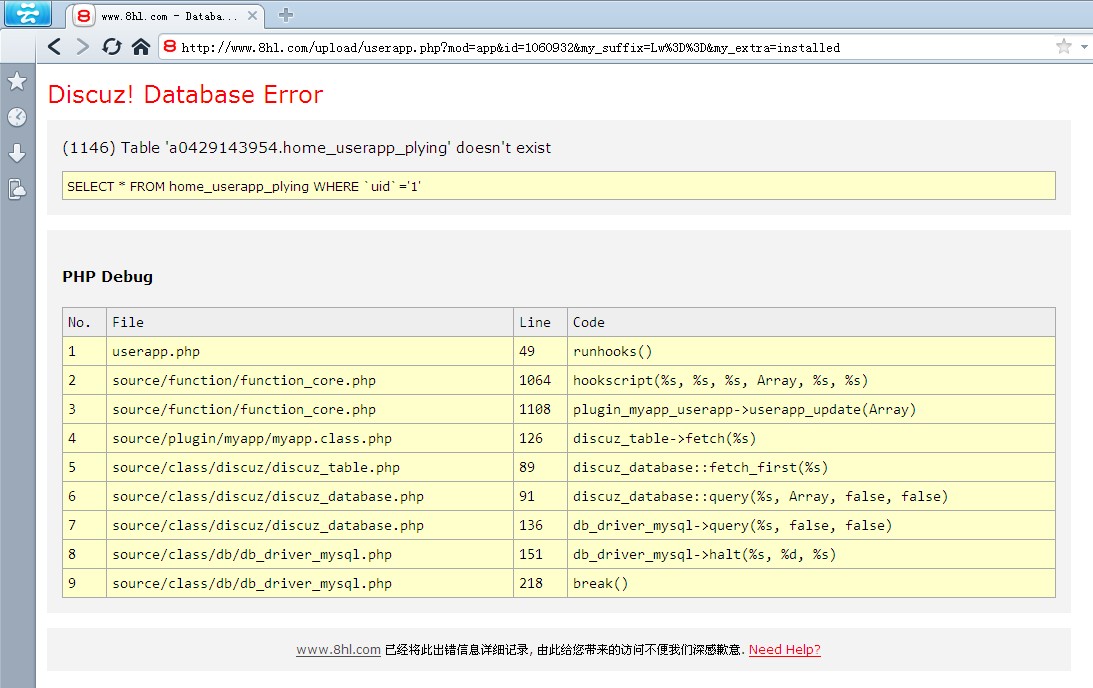Expand dropdown arrow beside the bookmark star

1084,47
